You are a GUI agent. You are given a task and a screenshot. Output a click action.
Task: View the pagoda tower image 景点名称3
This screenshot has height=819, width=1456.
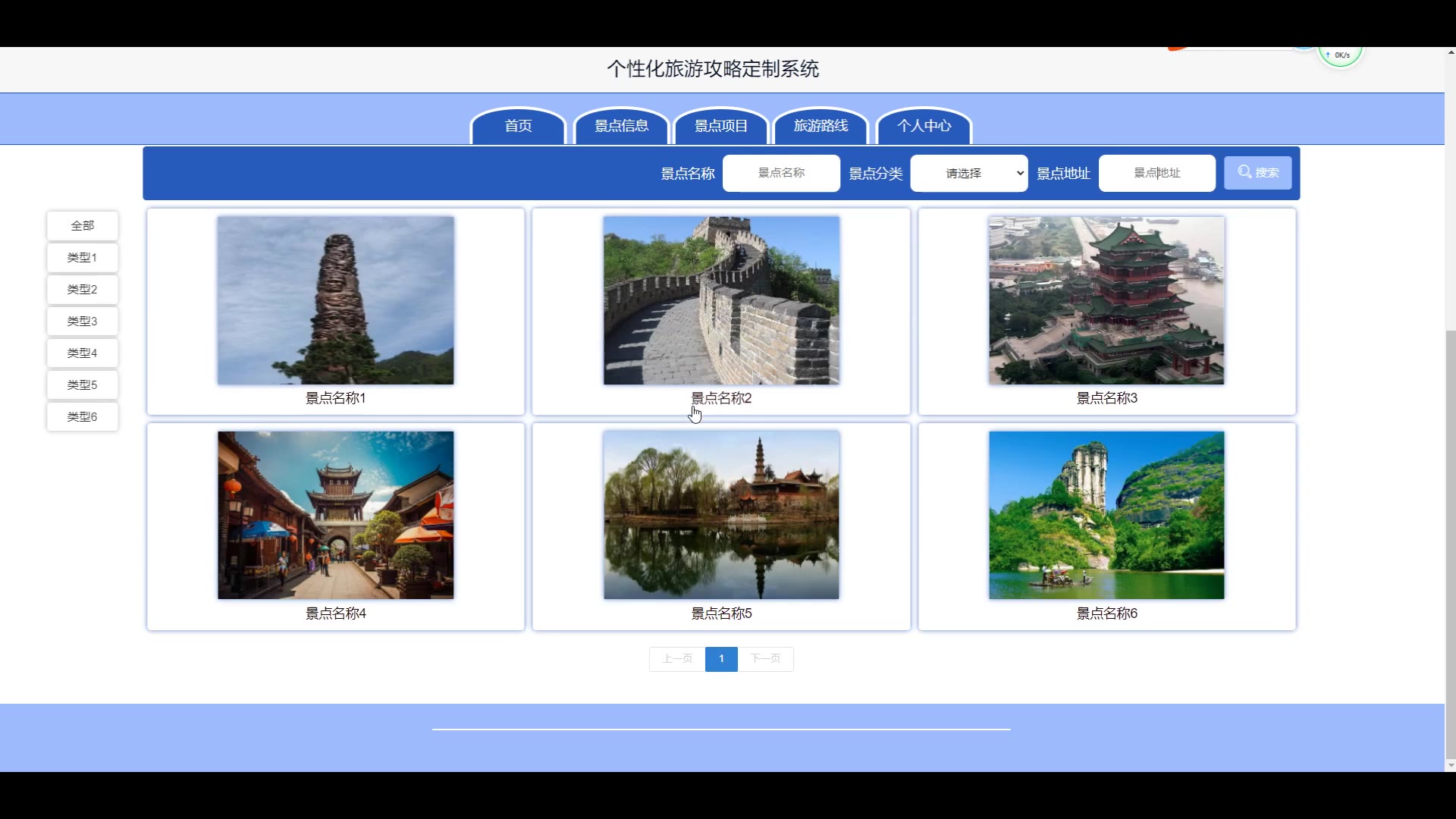coord(1106,300)
